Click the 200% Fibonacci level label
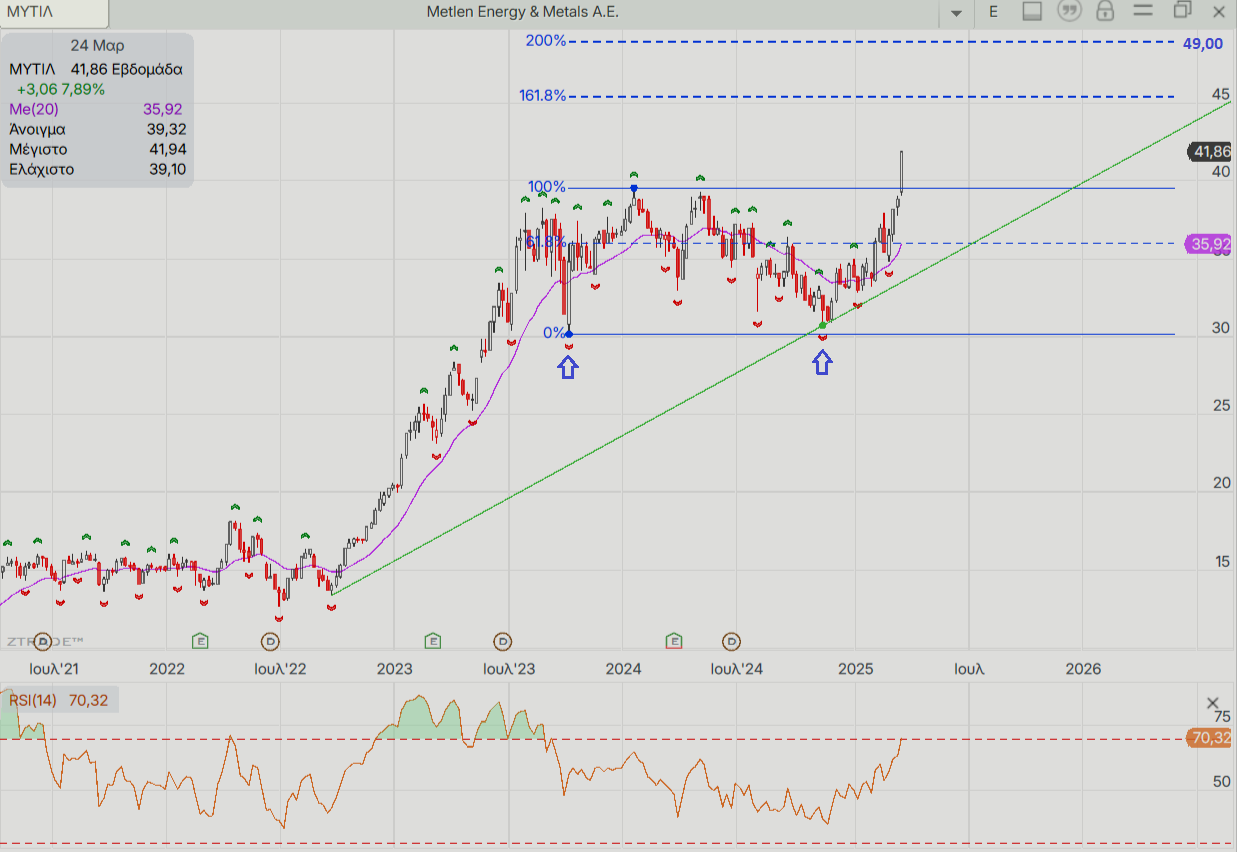Screen dimensions: 1237x852 click(546, 41)
